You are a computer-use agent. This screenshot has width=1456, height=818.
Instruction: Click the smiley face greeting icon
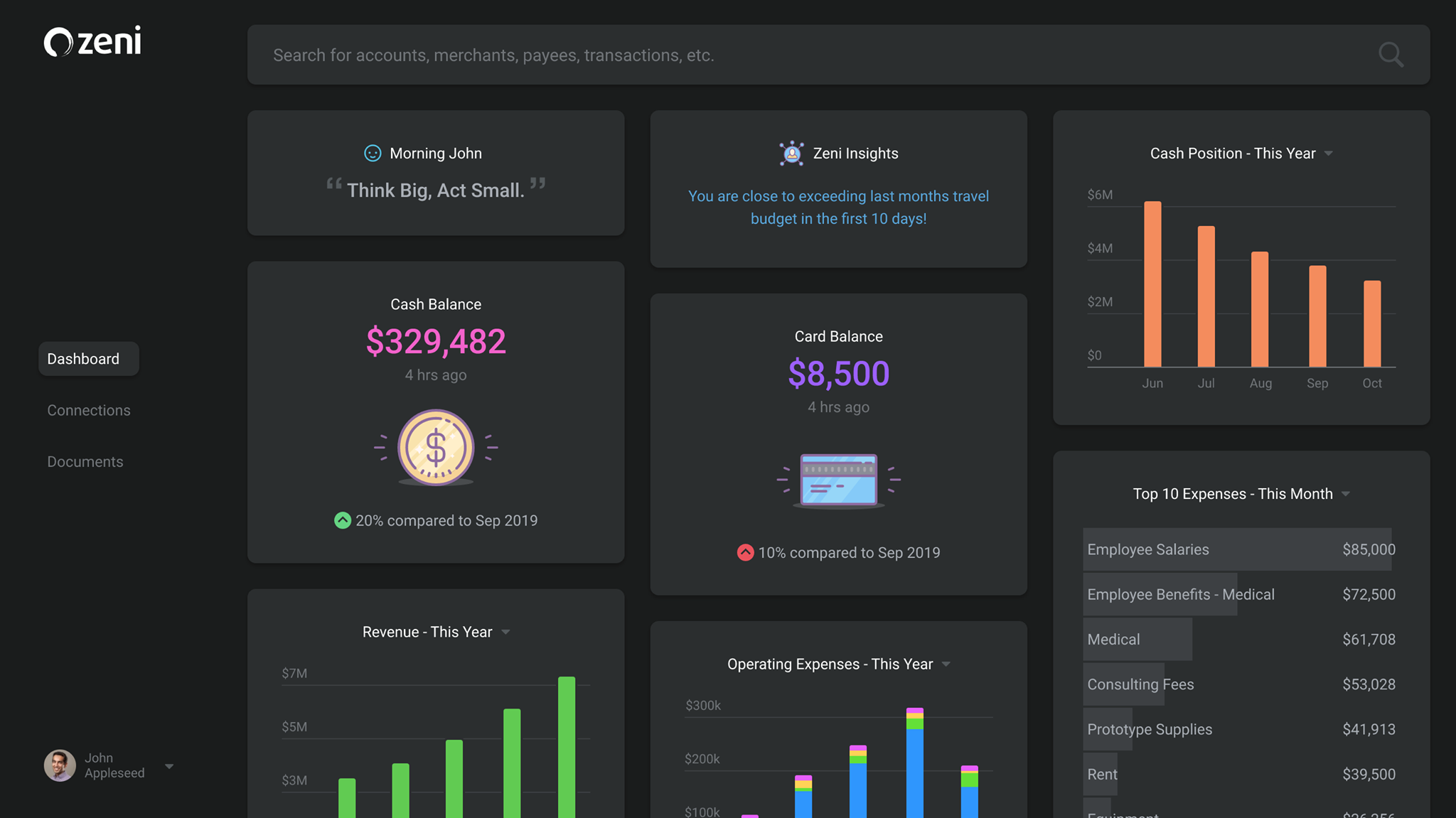coord(373,154)
